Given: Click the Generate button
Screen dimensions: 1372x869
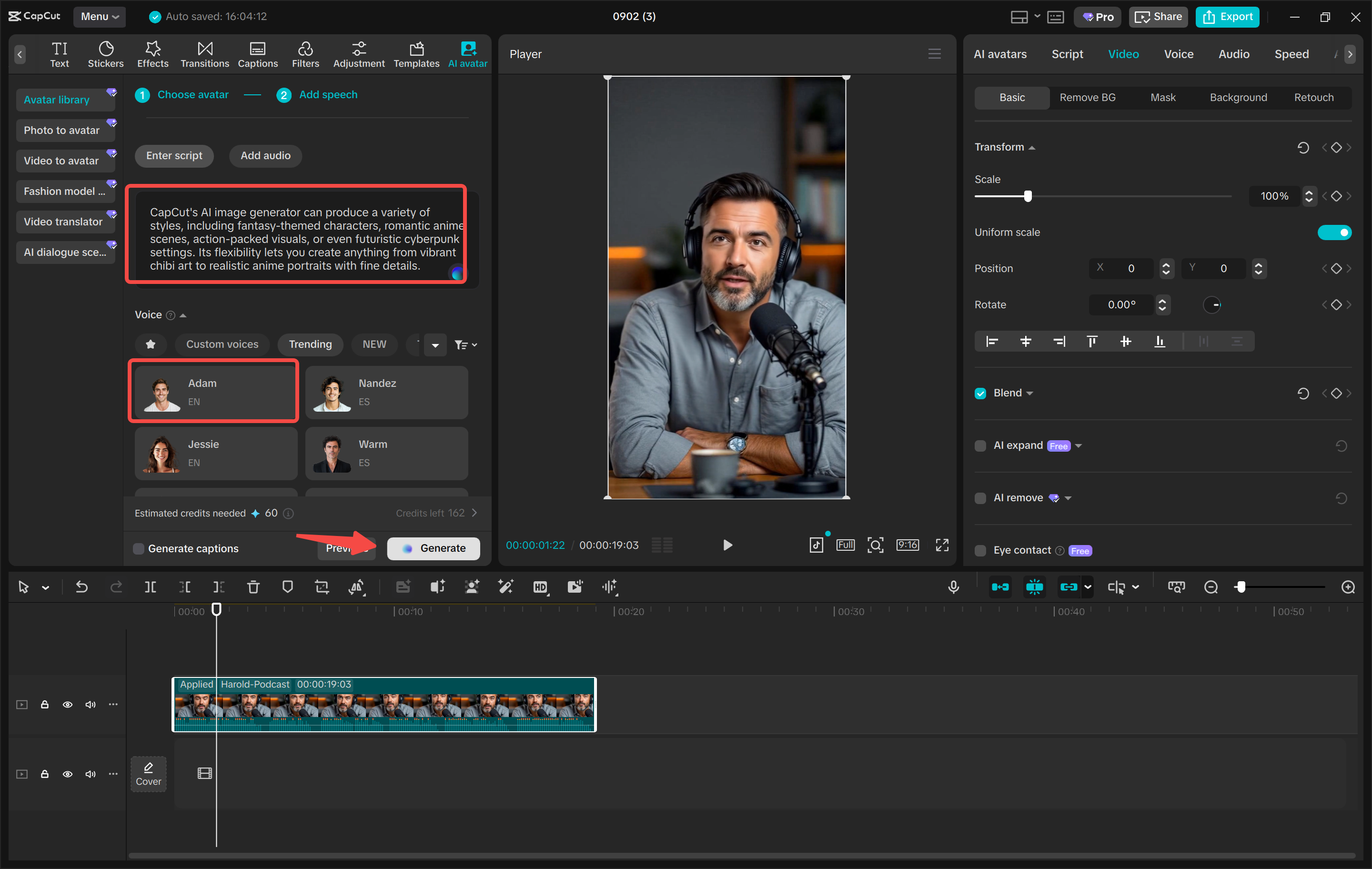Looking at the screenshot, I should (x=433, y=548).
